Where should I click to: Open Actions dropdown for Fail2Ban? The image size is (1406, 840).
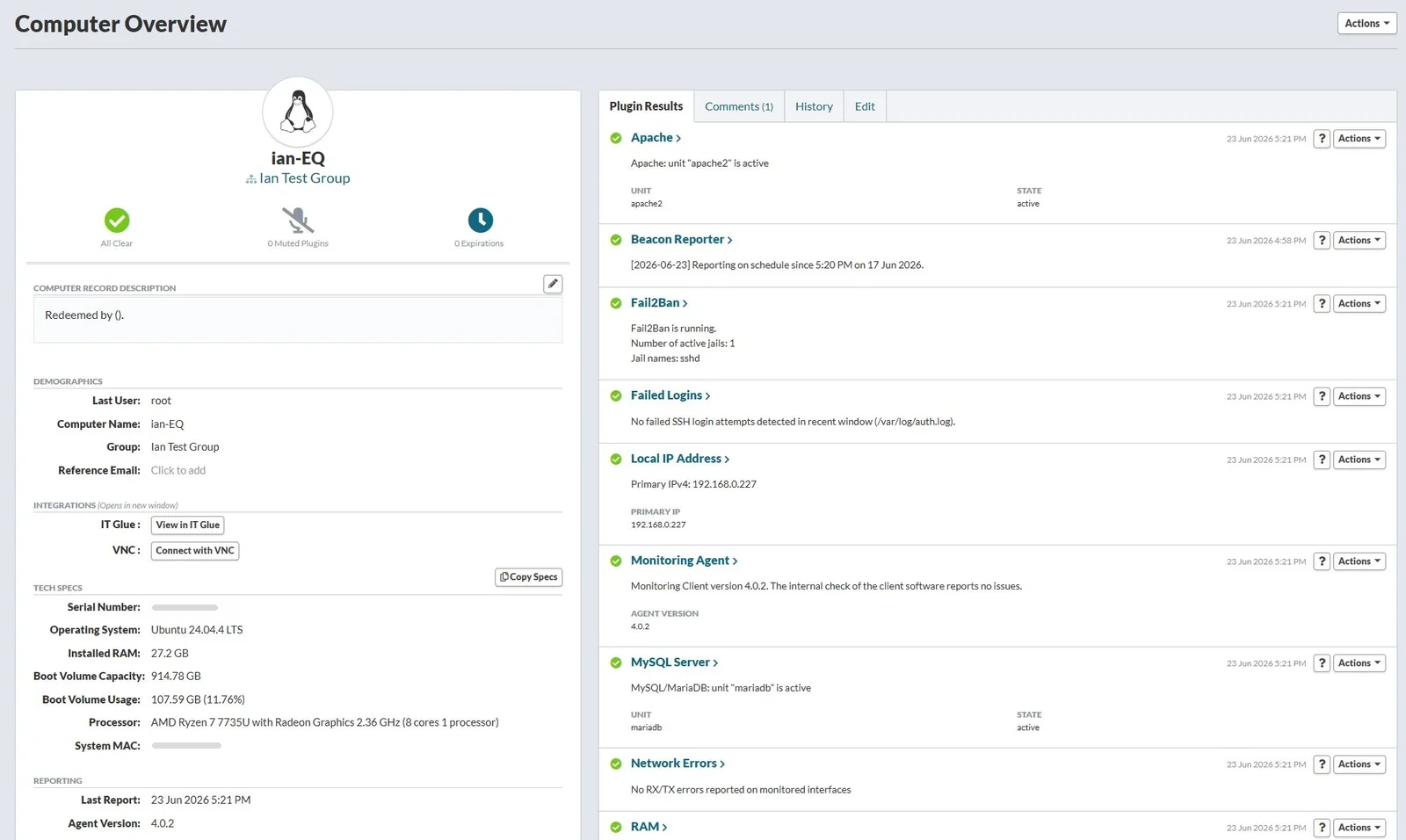(1359, 304)
